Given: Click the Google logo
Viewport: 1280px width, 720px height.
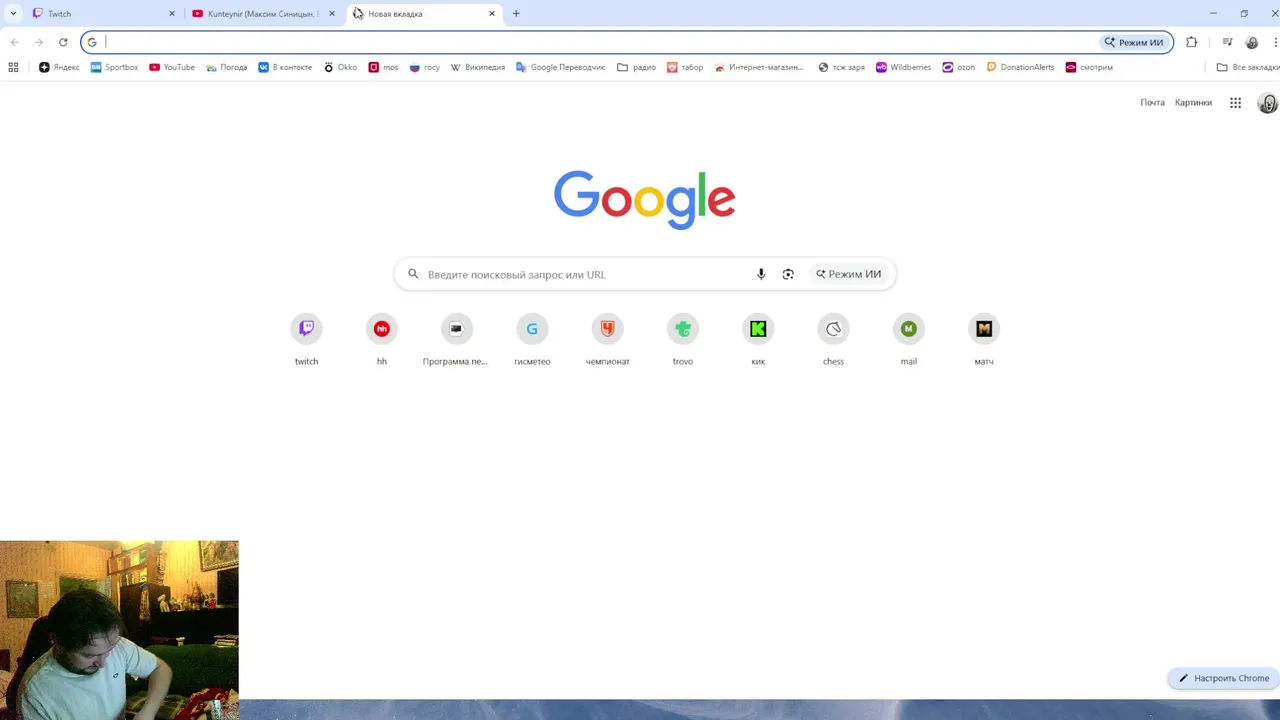Looking at the screenshot, I should [645, 200].
